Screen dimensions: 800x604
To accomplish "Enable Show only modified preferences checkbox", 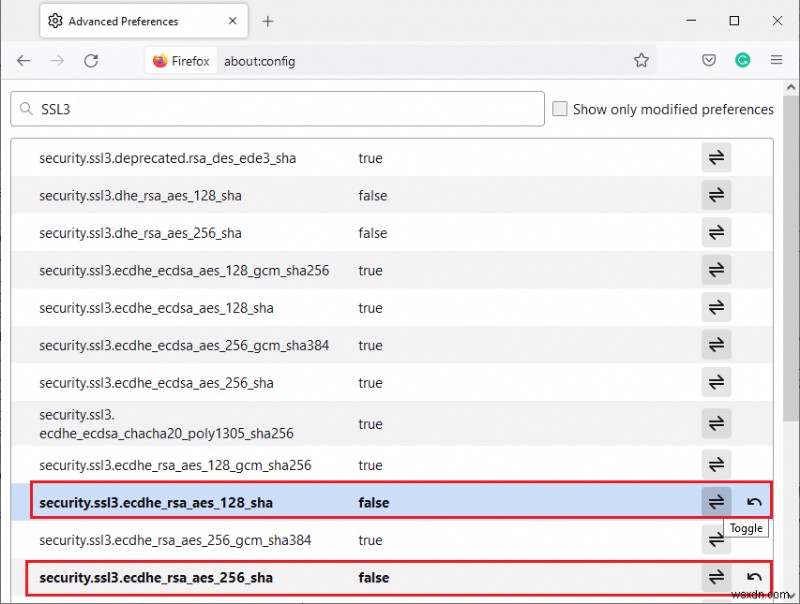I will point(560,109).
